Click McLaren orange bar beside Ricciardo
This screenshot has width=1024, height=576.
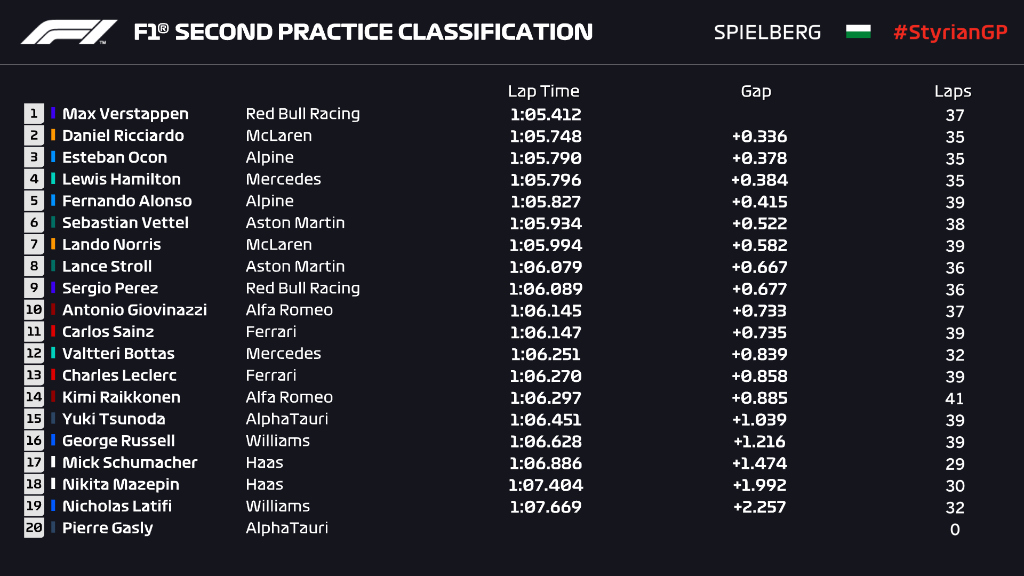pyautogui.click(x=54, y=136)
